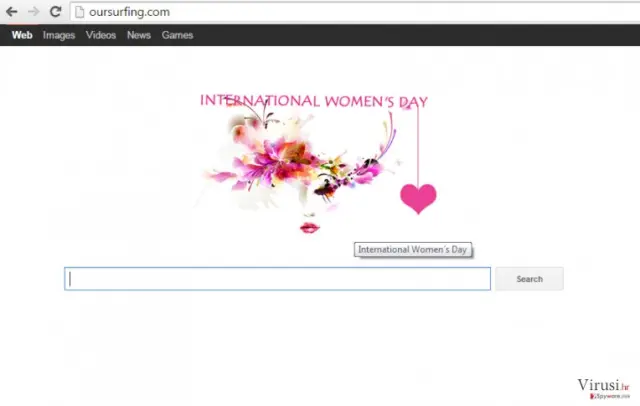Viewport: 640px width, 406px height.
Task: Switch to the Web search tab
Action: pos(22,35)
